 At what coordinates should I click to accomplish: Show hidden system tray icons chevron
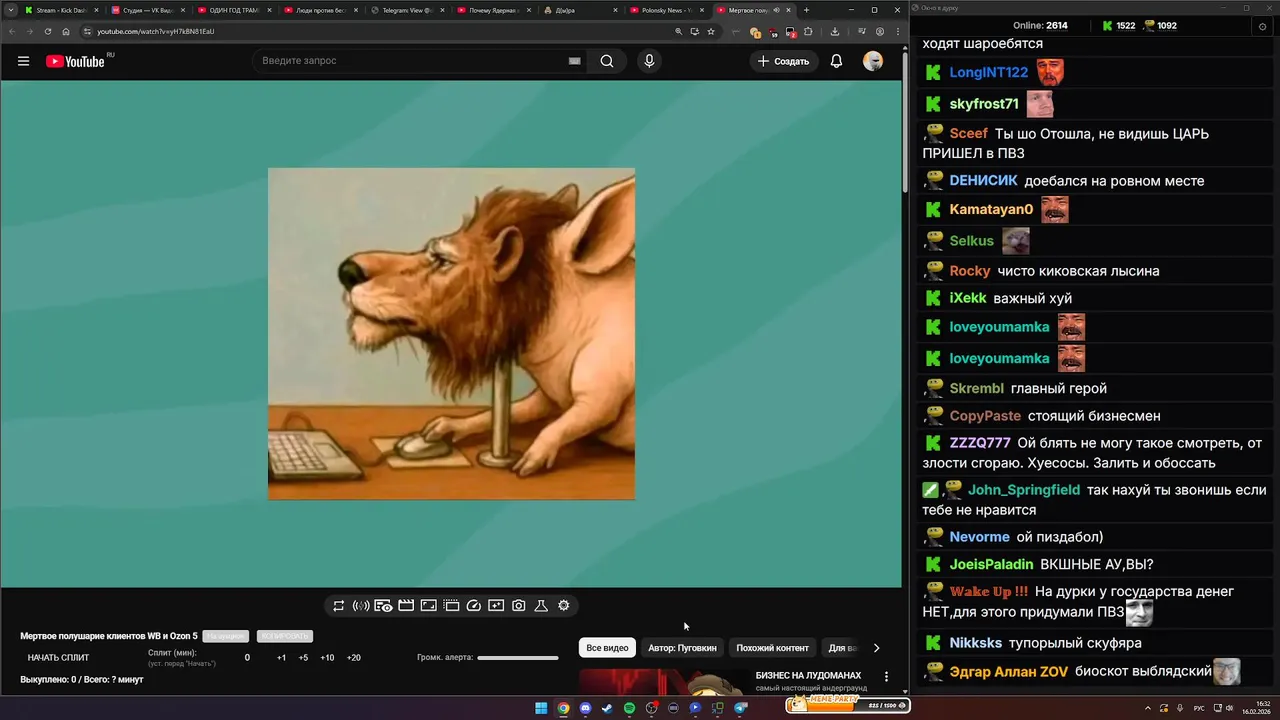tap(1146, 708)
